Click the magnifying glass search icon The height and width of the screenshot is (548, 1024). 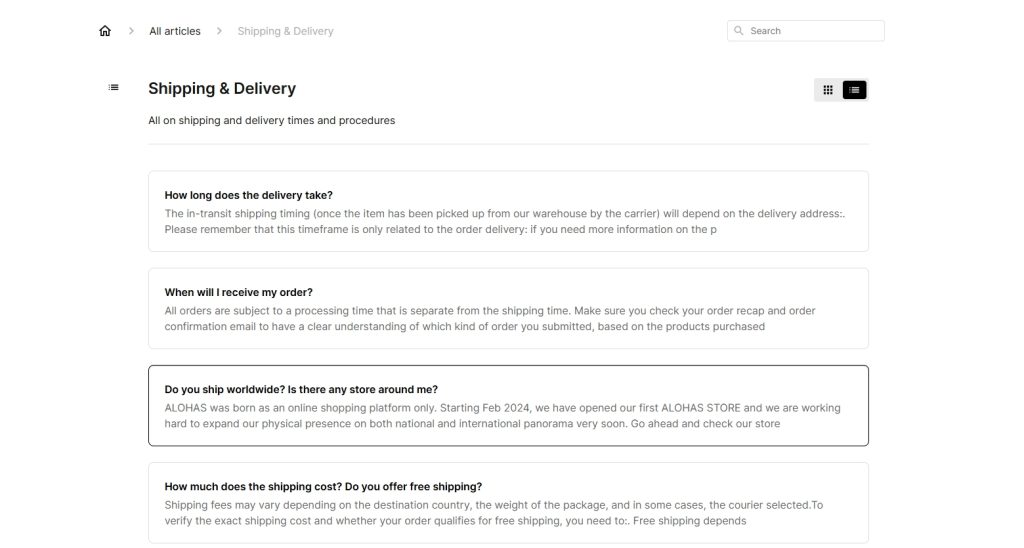click(x=739, y=31)
